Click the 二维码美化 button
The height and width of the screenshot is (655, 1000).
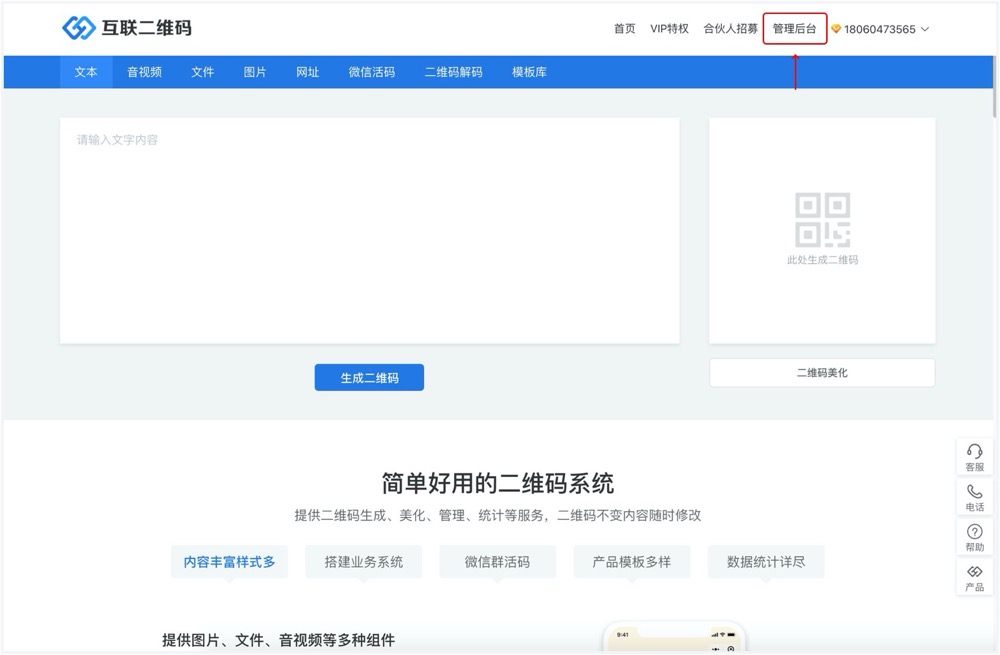(x=822, y=373)
